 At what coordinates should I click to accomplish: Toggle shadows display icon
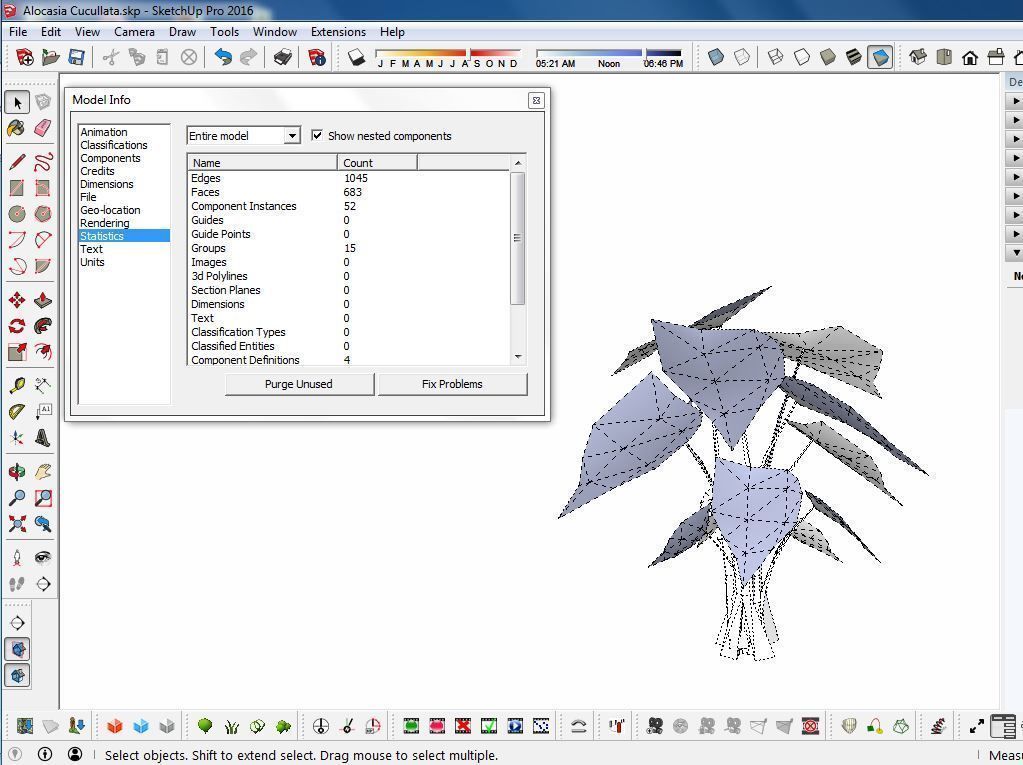tap(357, 57)
